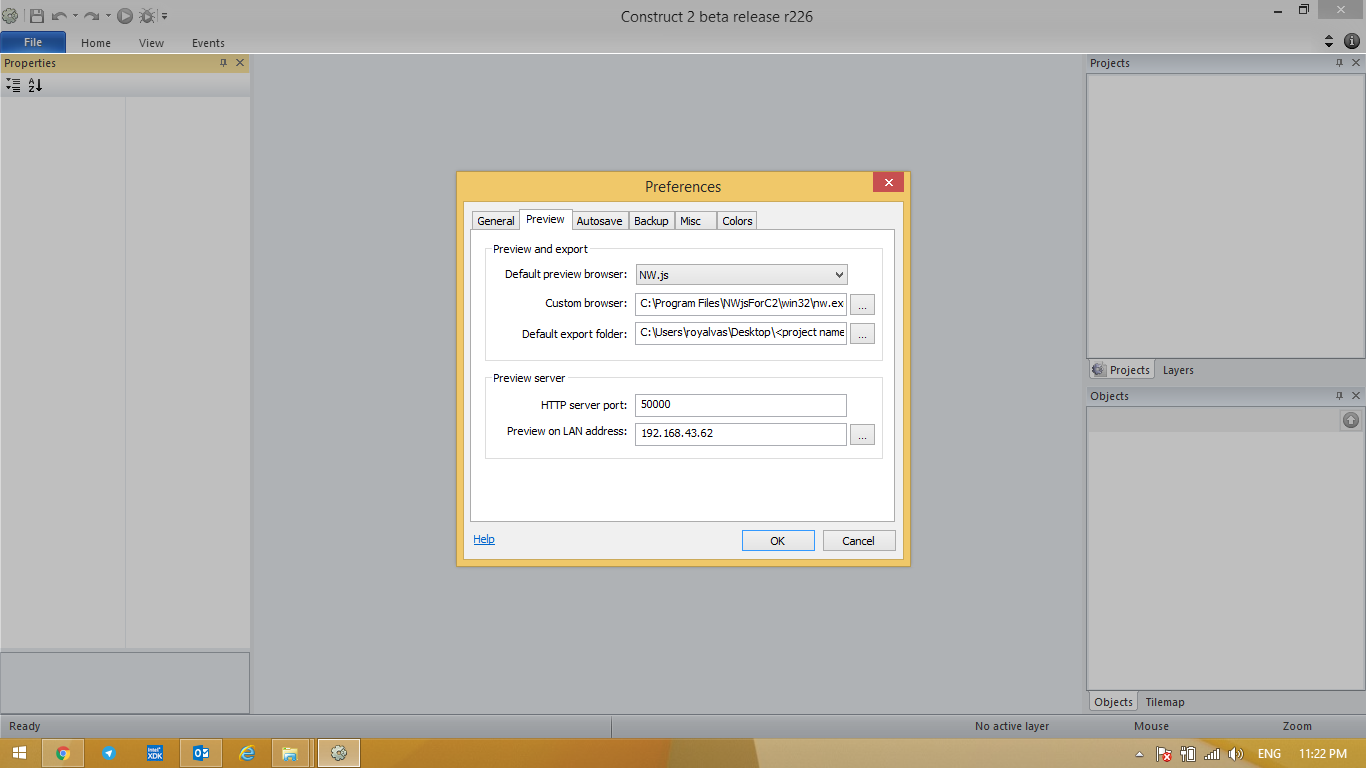The height and width of the screenshot is (768, 1366).
Task: Show hidden tray icons arrow
Action: click(1139, 754)
